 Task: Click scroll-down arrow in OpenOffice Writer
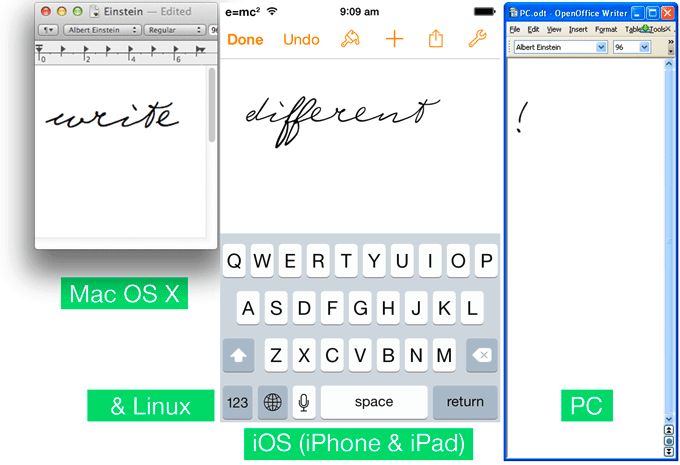[x=669, y=419]
